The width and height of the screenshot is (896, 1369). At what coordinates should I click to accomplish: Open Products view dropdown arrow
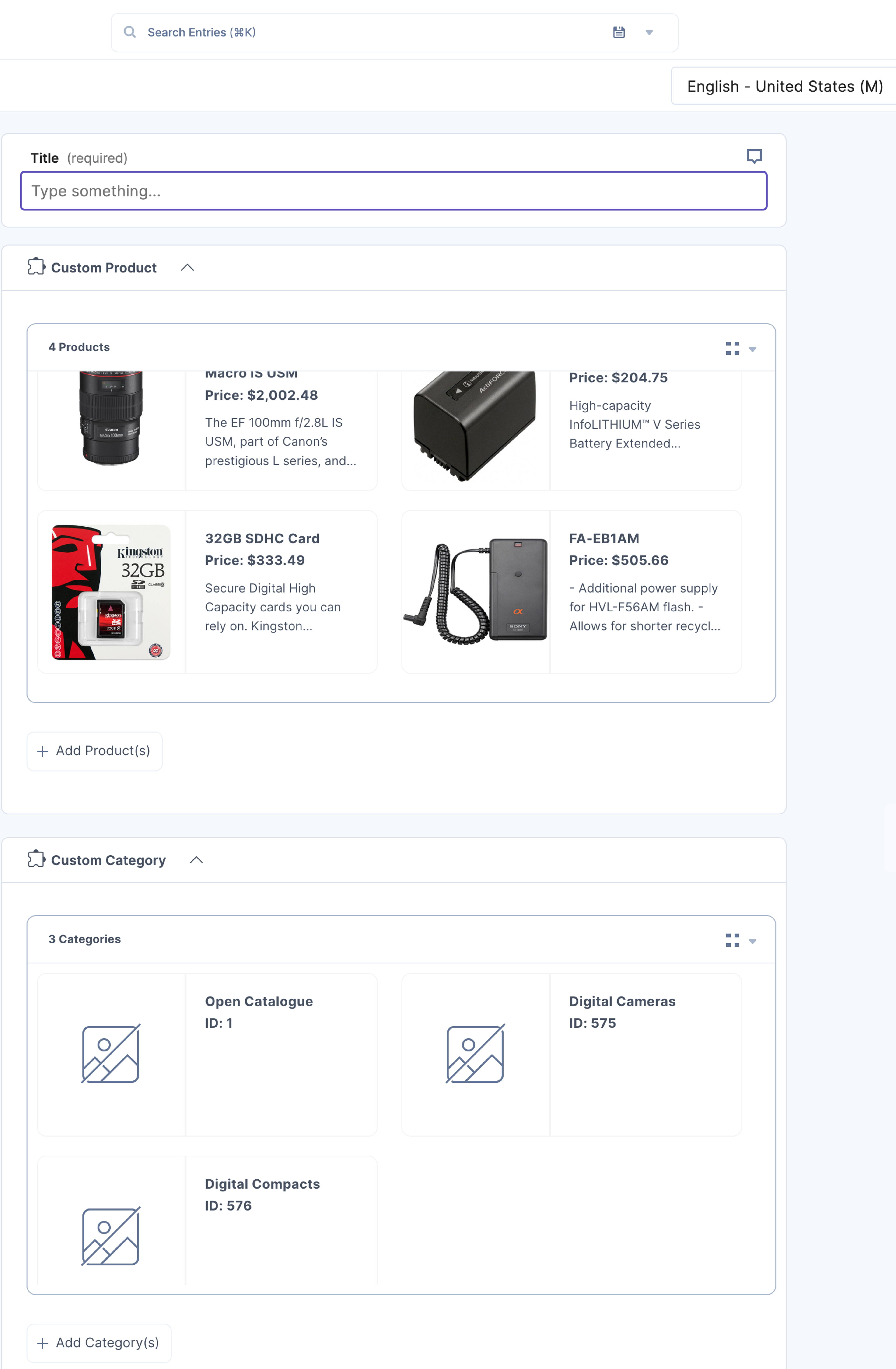752,349
